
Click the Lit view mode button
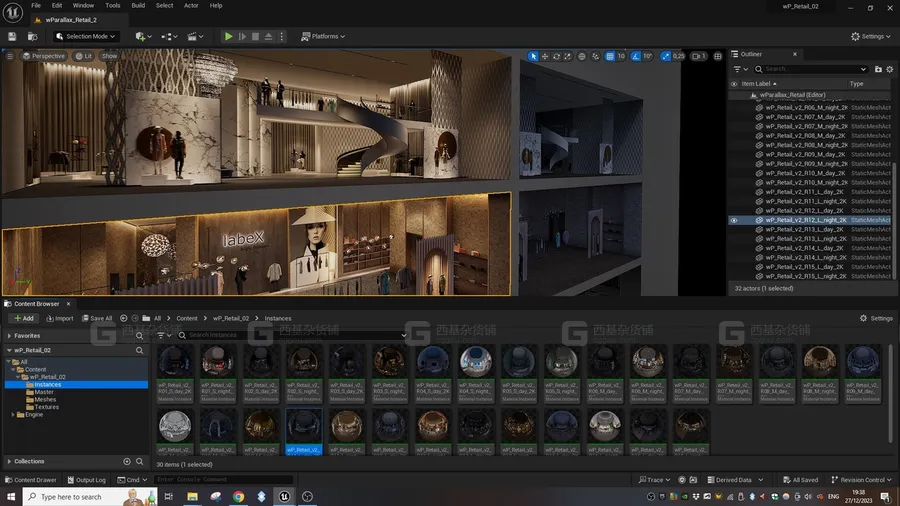84,56
